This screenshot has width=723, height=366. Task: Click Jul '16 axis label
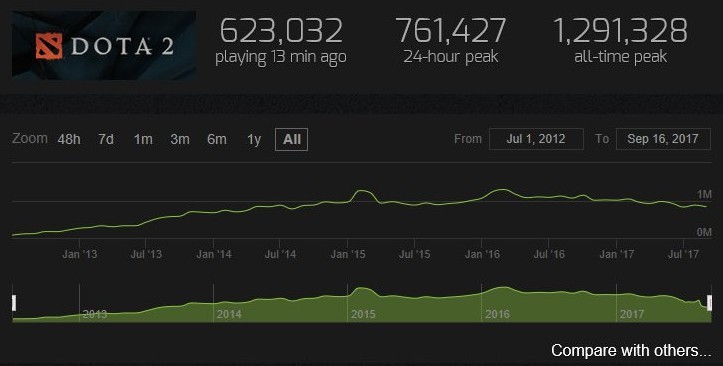(549, 254)
